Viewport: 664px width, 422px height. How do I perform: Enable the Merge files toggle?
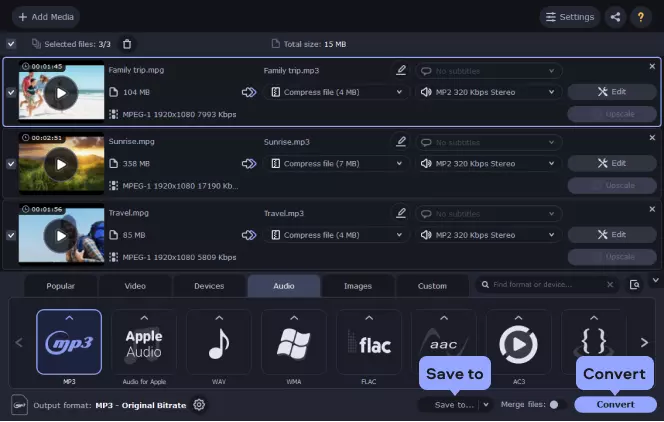click(x=556, y=405)
